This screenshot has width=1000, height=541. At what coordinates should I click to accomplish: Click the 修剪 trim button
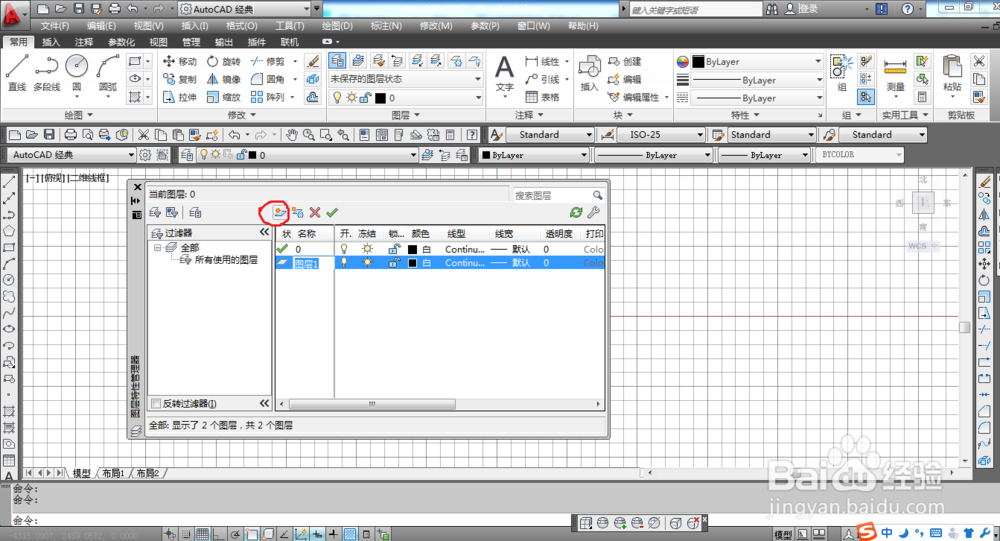[268, 61]
